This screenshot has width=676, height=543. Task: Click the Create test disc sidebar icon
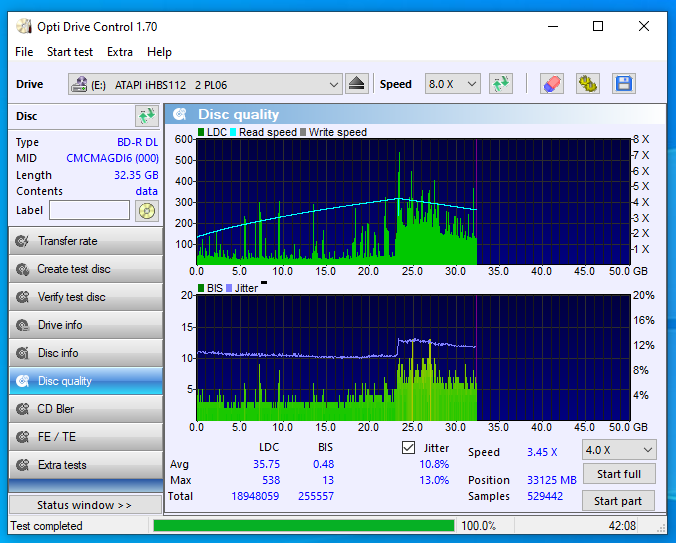[x=22, y=269]
